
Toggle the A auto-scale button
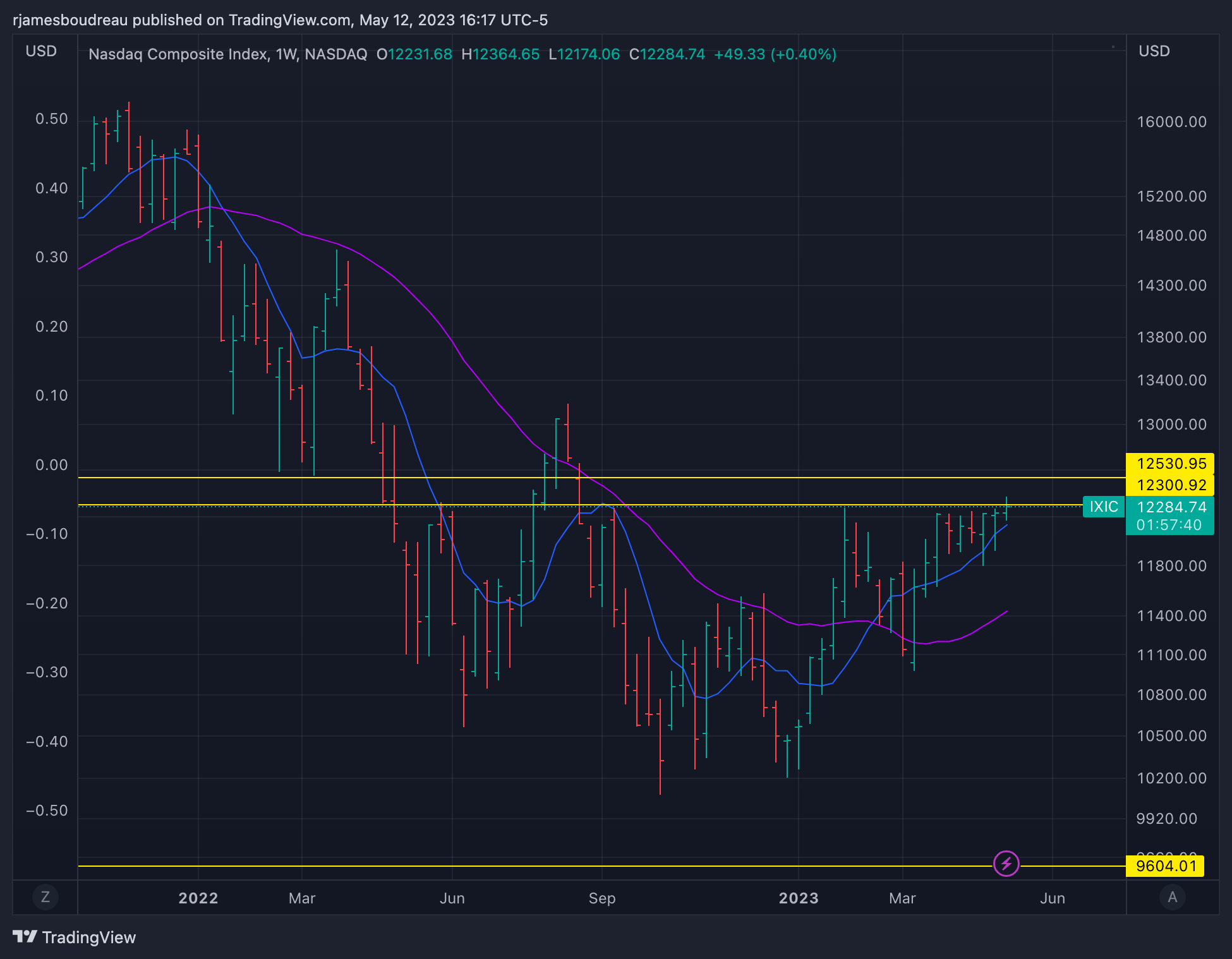click(1173, 897)
